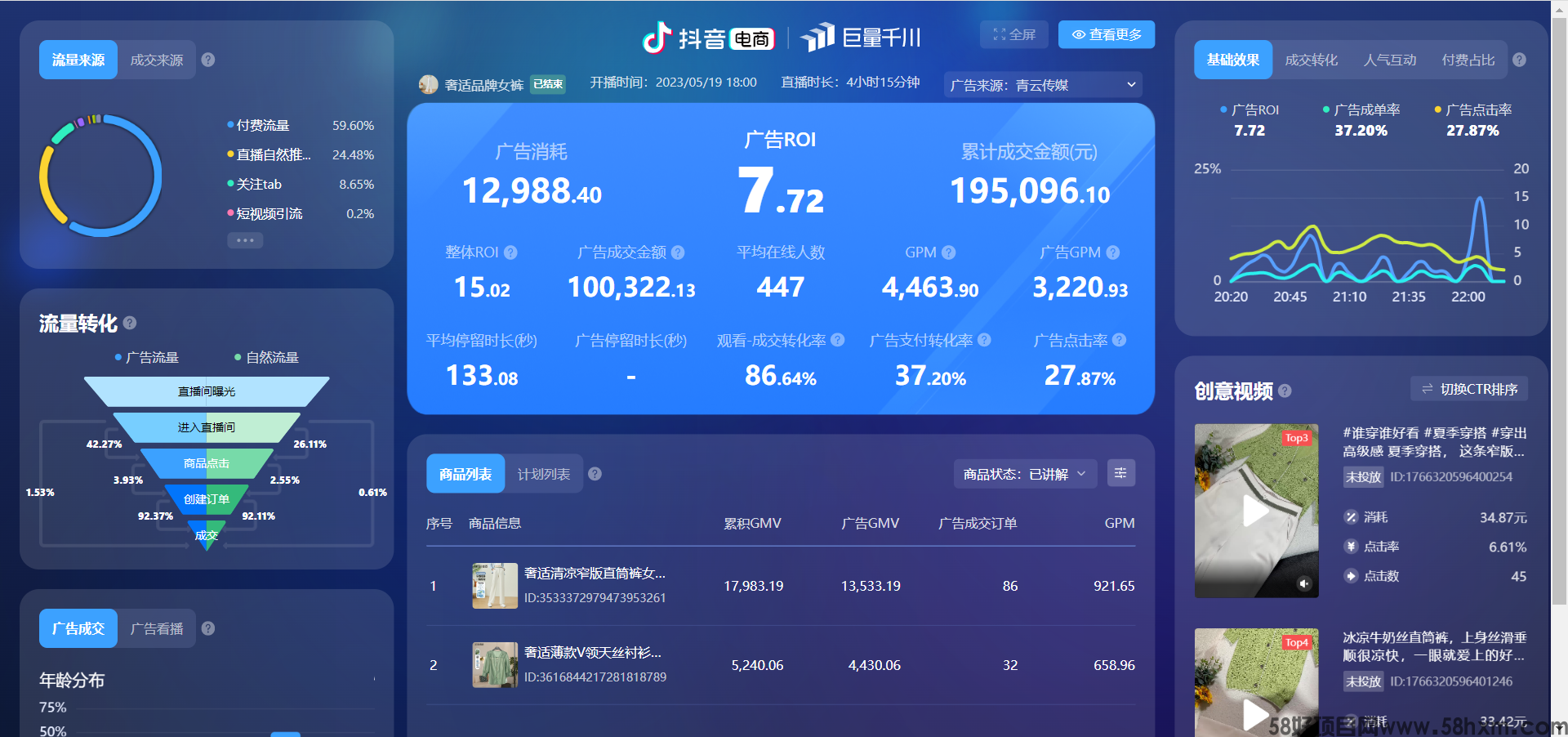1568x737 pixels.
Task: Expand more traffic sources ellipsis button
Action: tap(245, 240)
